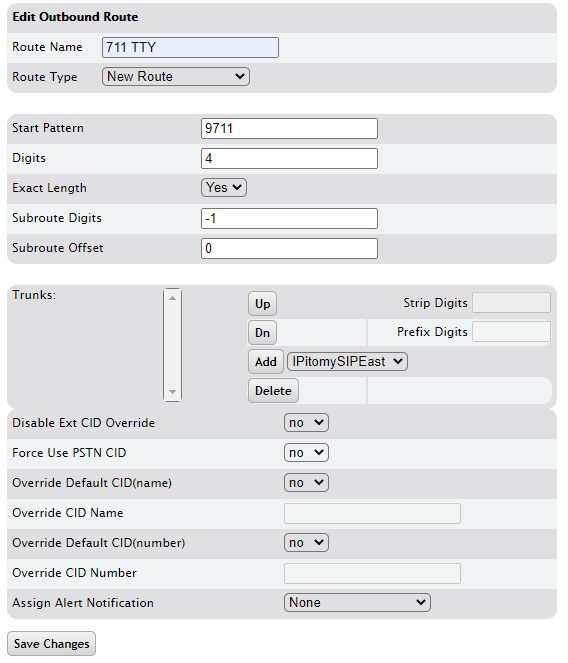Open the Override Default CID(number) dropdown
This screenshot has height=663, width=568.
(306, 542)
